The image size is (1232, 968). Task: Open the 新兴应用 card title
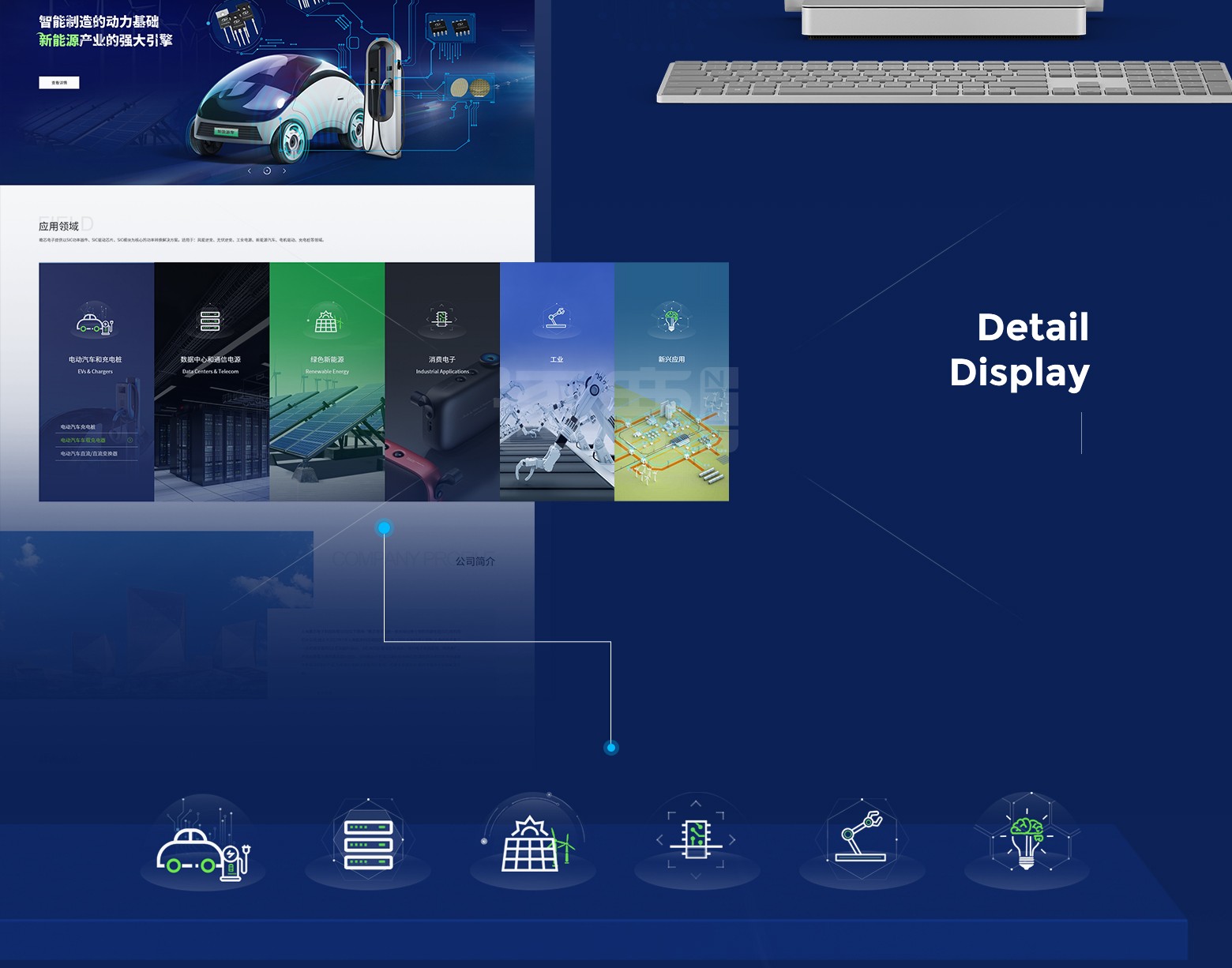coord(672,359)
